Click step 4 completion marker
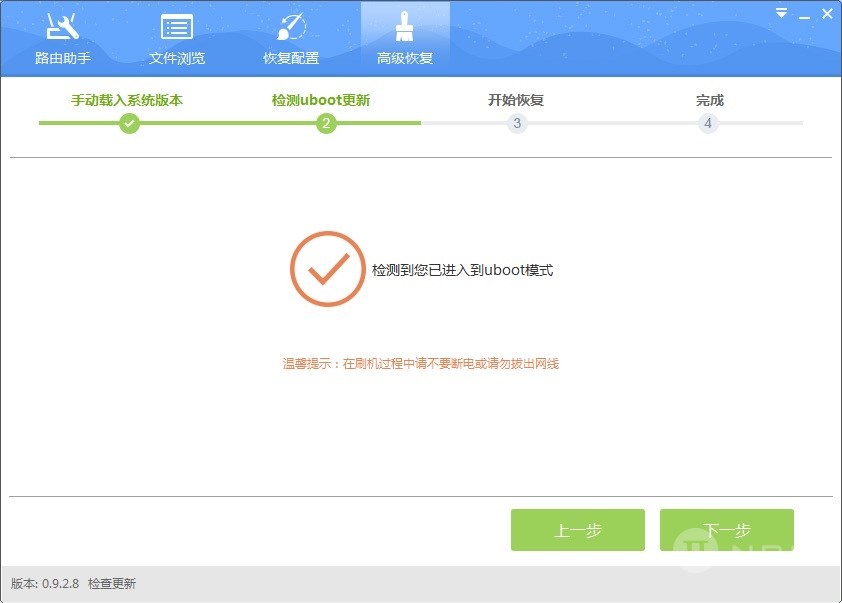The width and height of the screenshot is (842, 603). click(708, 123)
